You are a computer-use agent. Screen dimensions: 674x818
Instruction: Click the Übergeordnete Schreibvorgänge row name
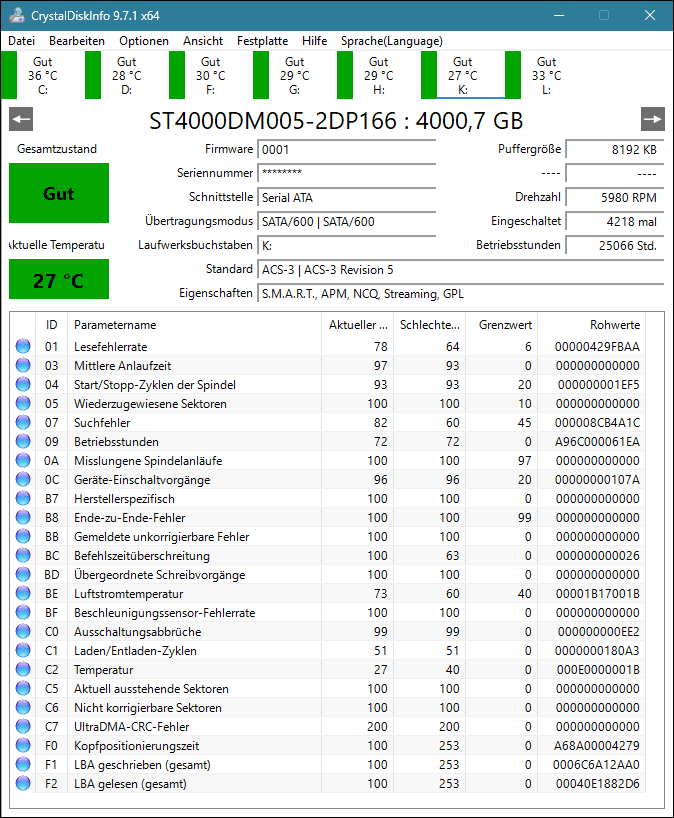pos(159,574)
